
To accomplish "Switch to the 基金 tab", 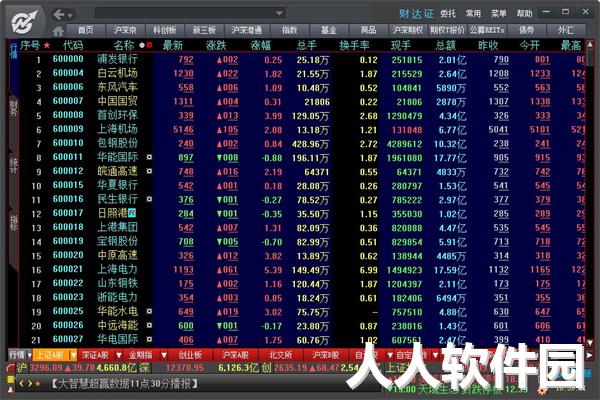I will pyautogui.click(x=328, y=30).
